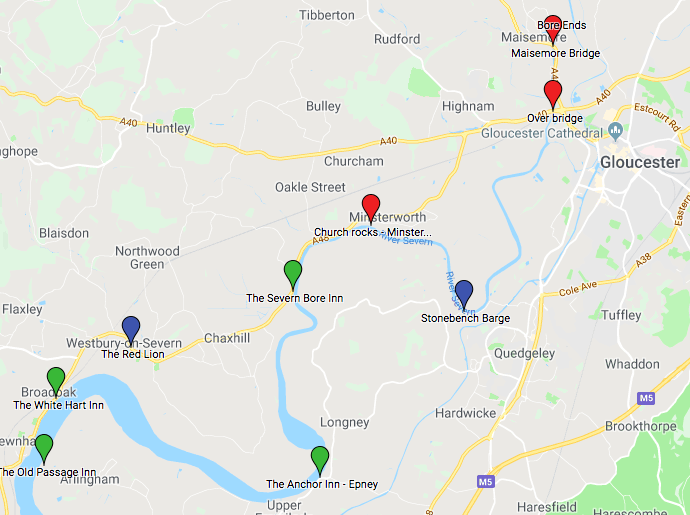Image resolution: width=690 pixels, height=515 pixels.
Task: Select the Stonebench Barge text label
Action: click(465, 318)
